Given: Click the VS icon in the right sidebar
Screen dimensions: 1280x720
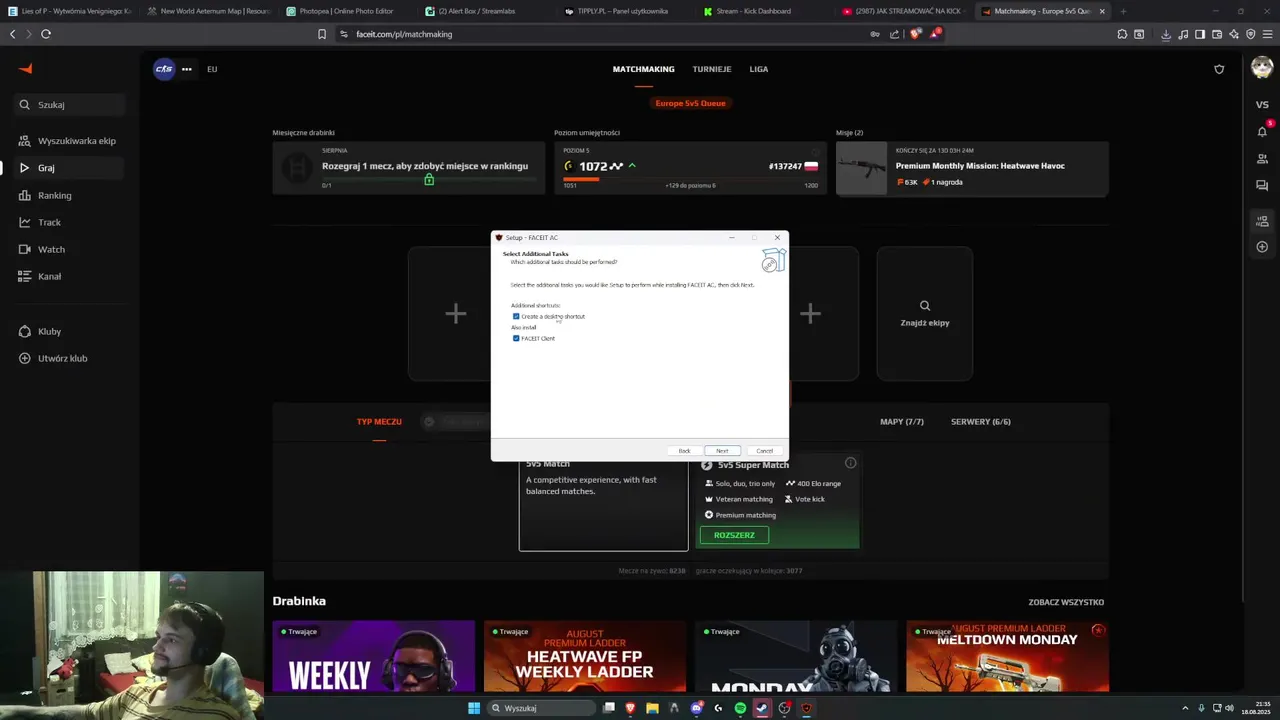Looking at the screenshot, I should pos(1262,105).
